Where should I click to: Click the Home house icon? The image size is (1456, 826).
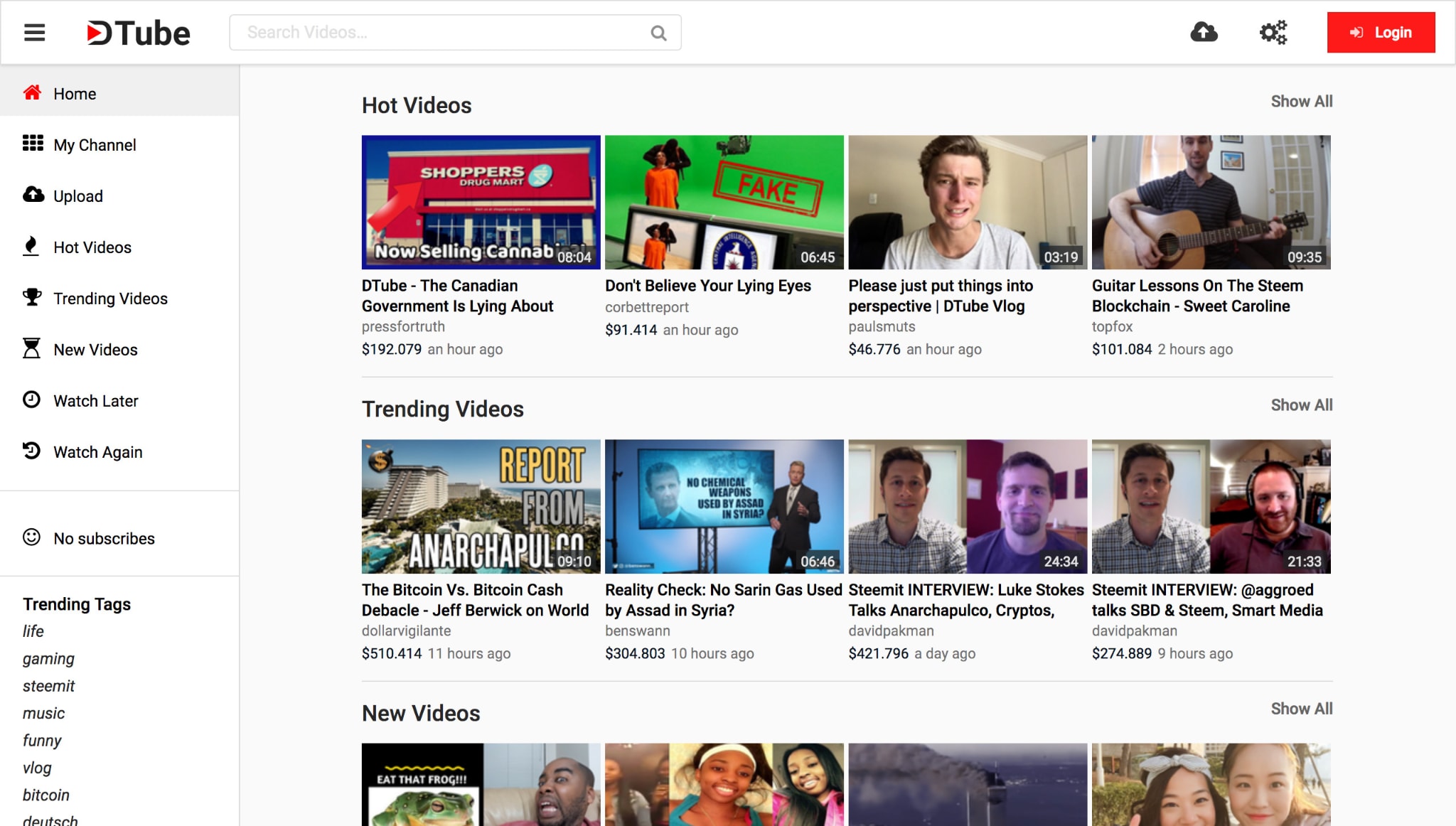coord(32,92)
